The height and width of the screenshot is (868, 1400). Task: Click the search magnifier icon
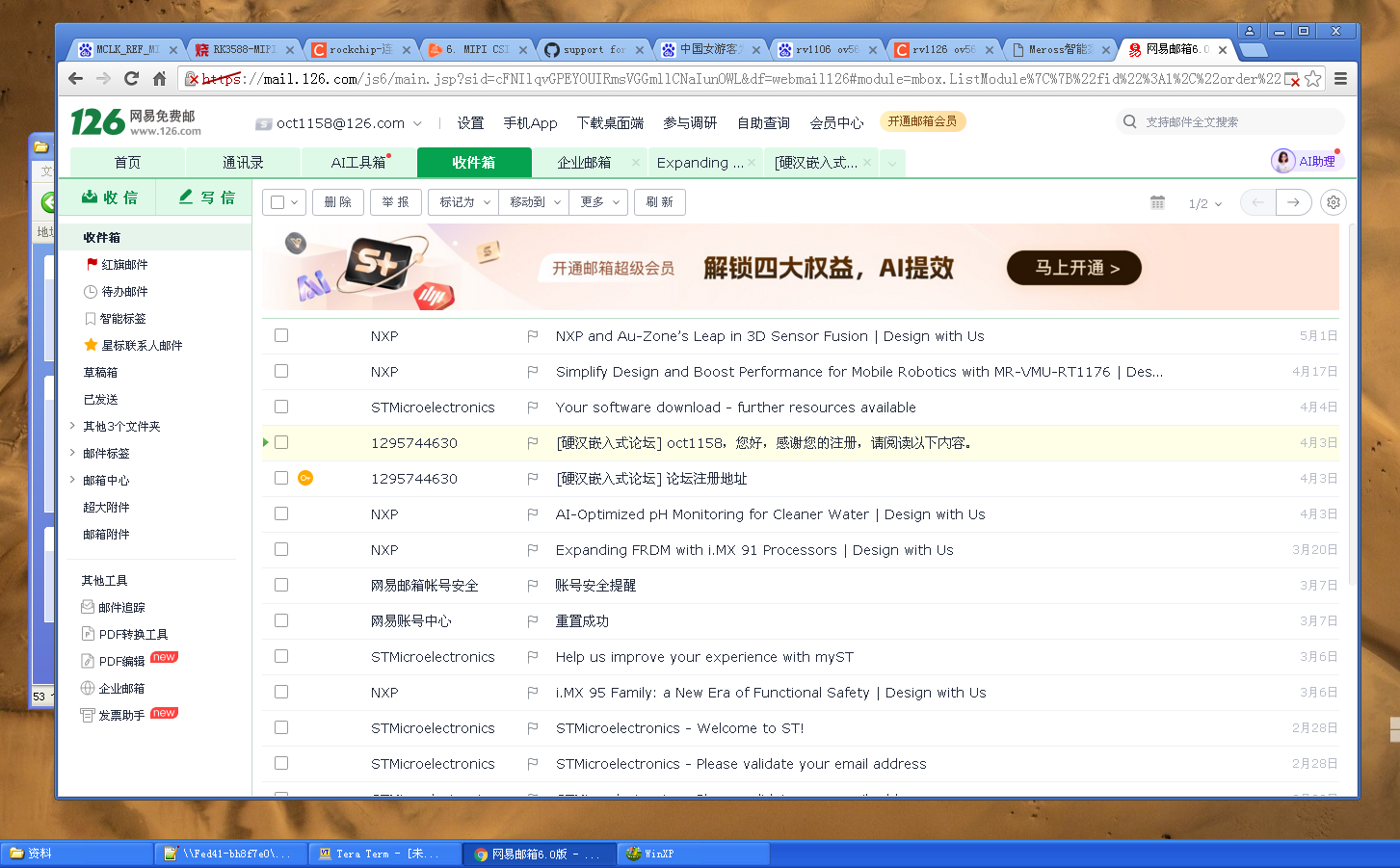pos(1129,121)
